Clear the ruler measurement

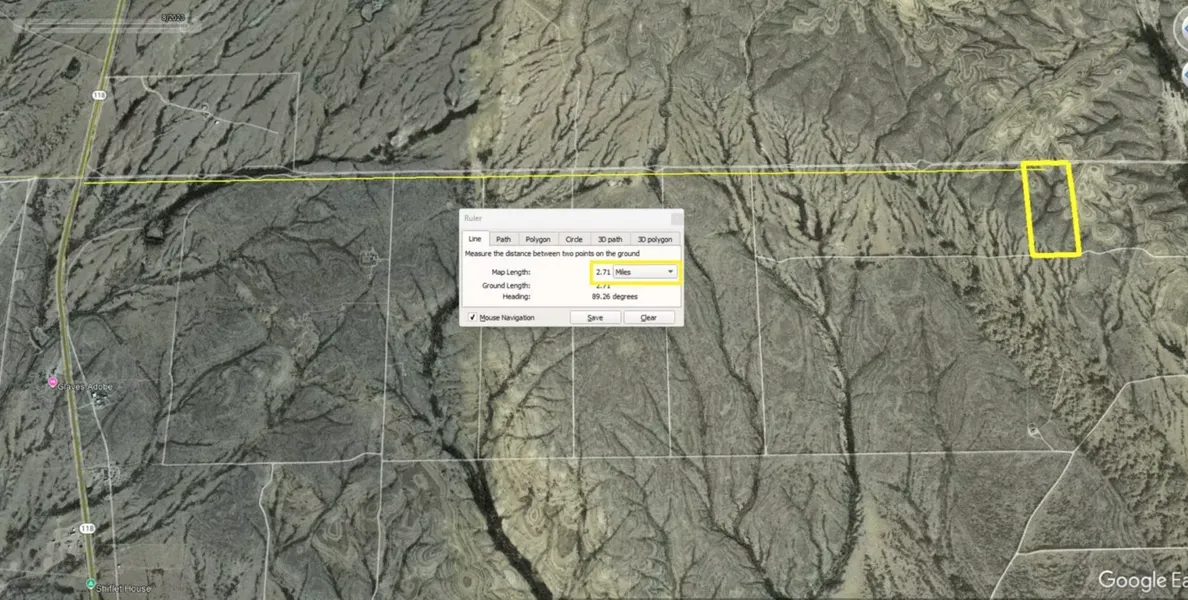648,317
